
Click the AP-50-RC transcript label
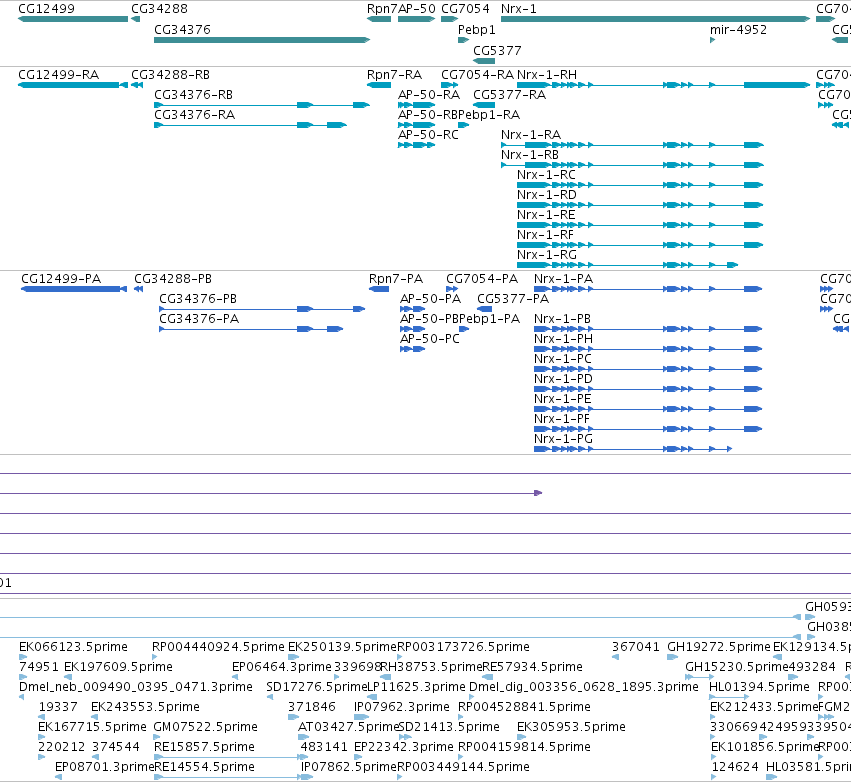pos(428,135)
